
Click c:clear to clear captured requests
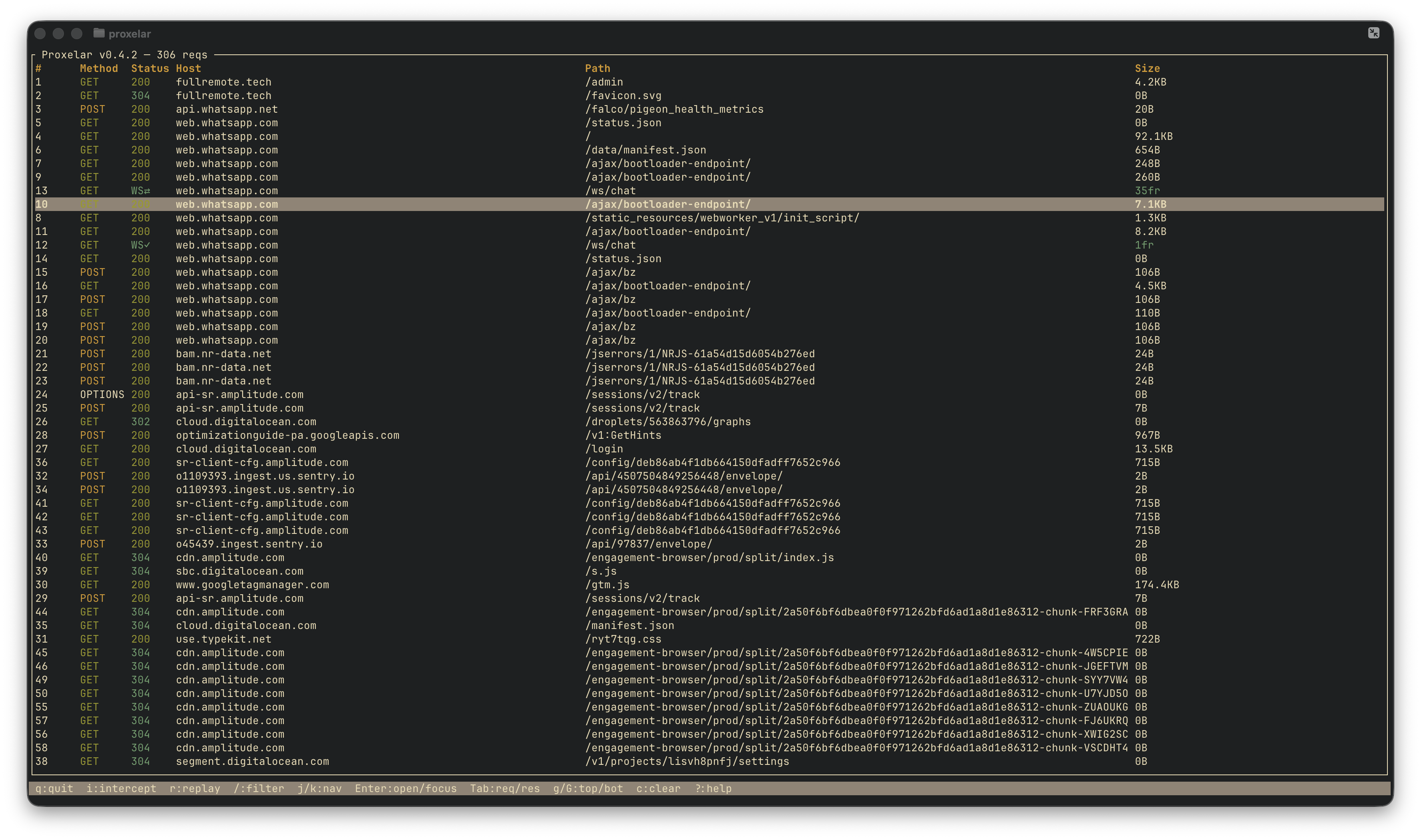coord(658,788)
